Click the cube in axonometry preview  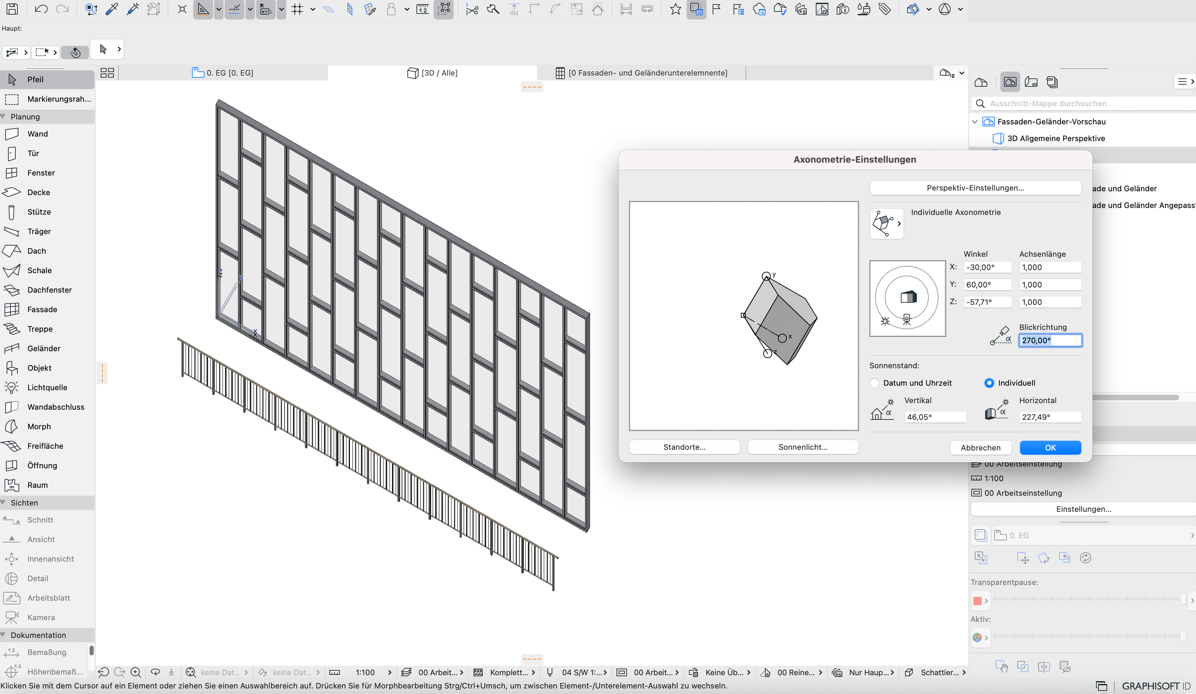point(780,319)
